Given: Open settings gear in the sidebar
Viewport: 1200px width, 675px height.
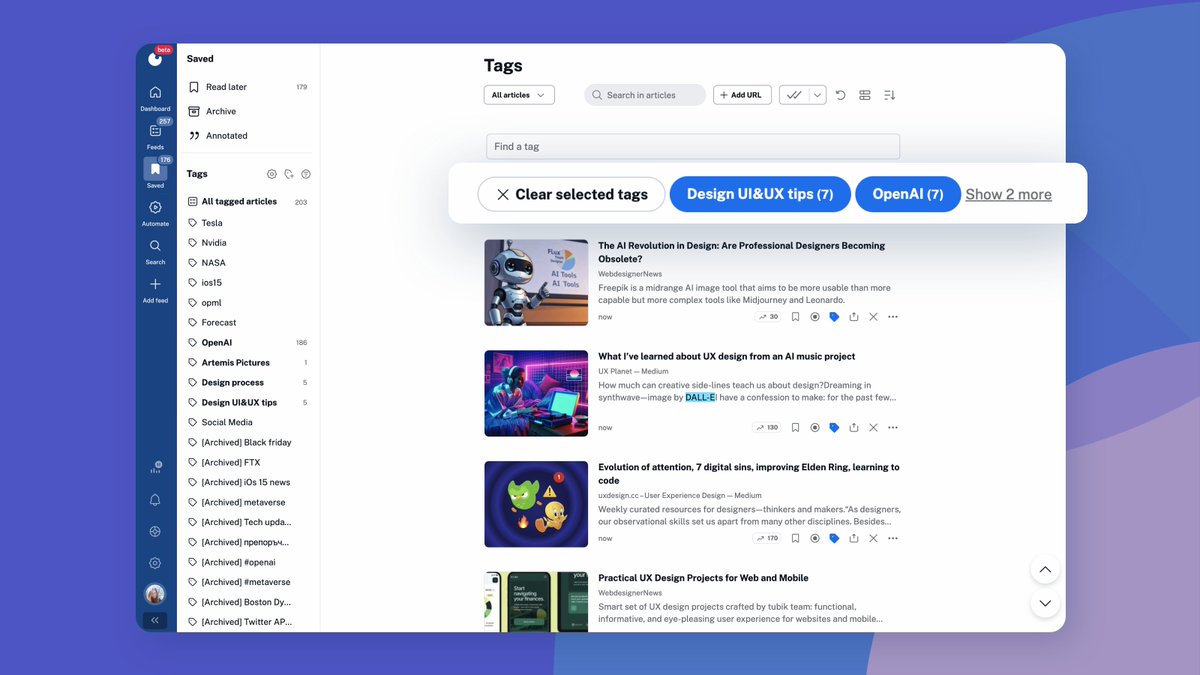Looking at the screenshot, I should [155, 563].
